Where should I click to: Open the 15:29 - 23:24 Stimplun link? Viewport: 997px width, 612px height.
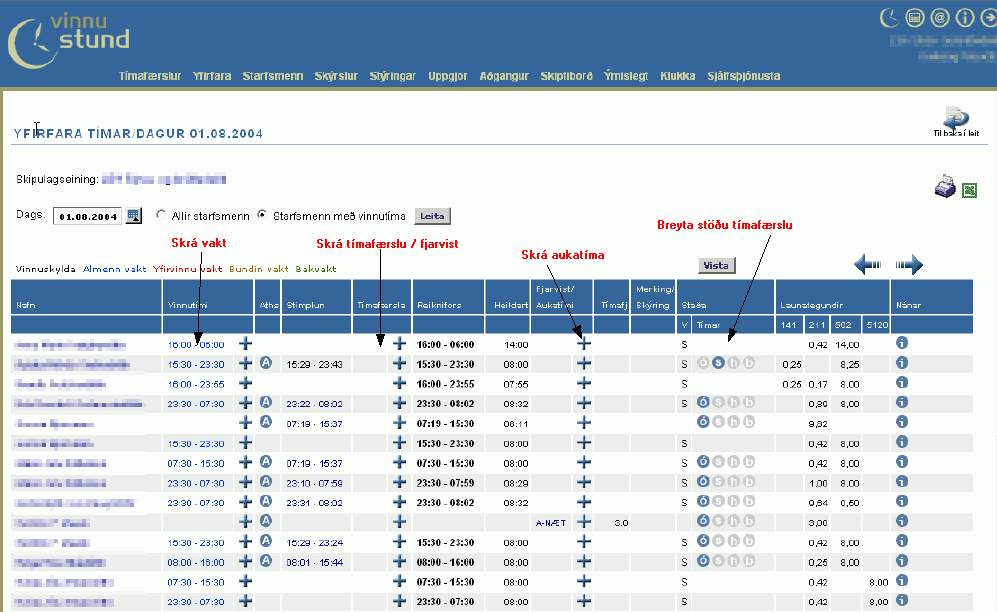point(314,543)
